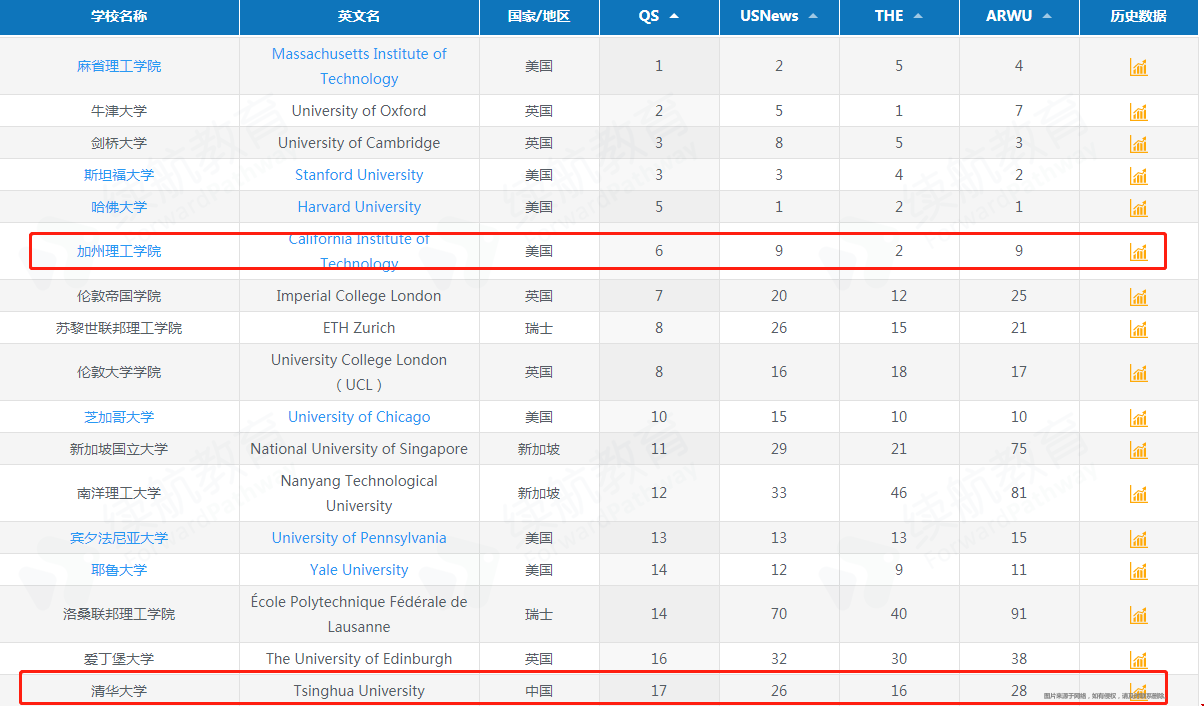Image resolution: width=1204 pixels, height=706 pixels.
Task: View history data icon for 剑桥大学
Action: pyautogui.click(x=1138, y=144)
